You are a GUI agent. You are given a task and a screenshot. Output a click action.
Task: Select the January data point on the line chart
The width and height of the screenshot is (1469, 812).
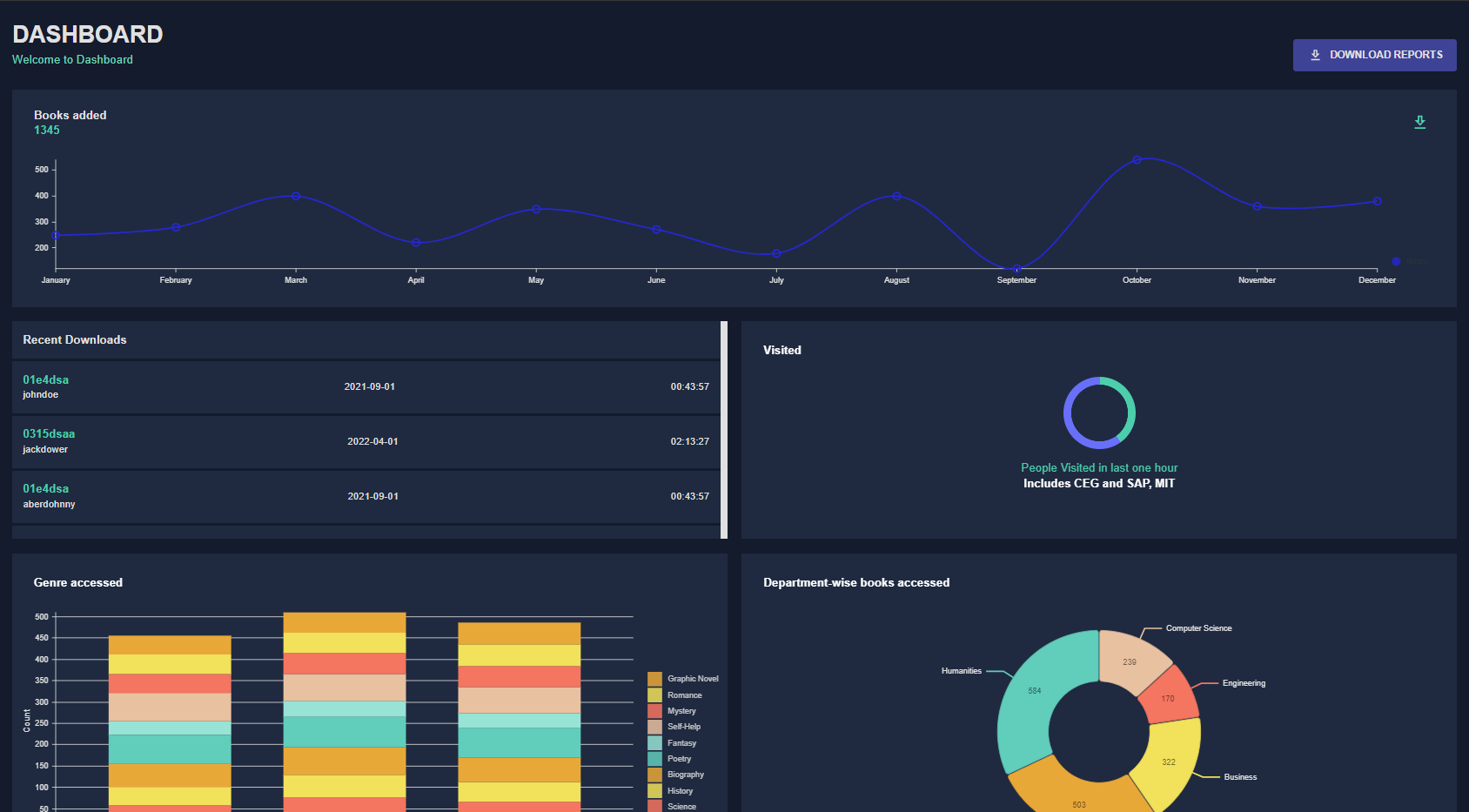click(56, 235)
